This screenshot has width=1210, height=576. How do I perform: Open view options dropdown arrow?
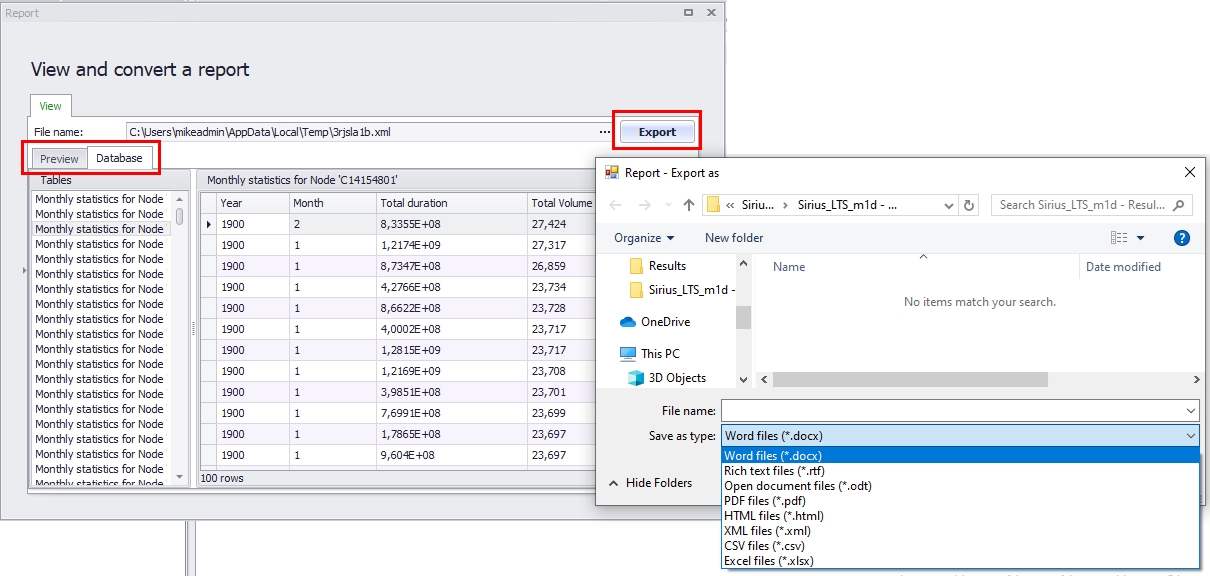click(1141, 238)
